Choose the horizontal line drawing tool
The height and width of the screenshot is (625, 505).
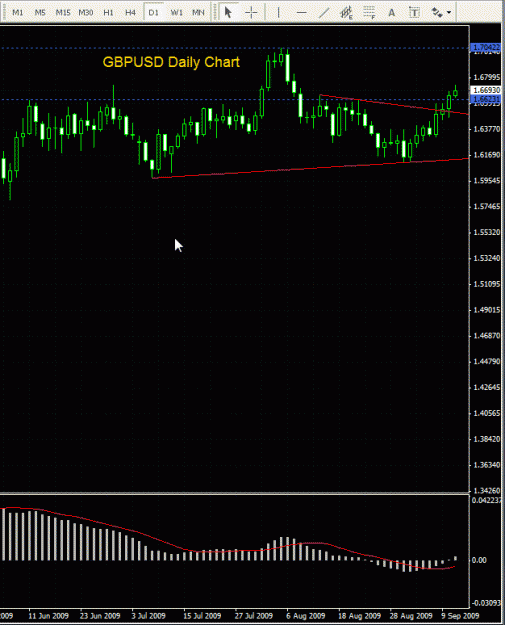pyautogui.click(x=302, y=12)
